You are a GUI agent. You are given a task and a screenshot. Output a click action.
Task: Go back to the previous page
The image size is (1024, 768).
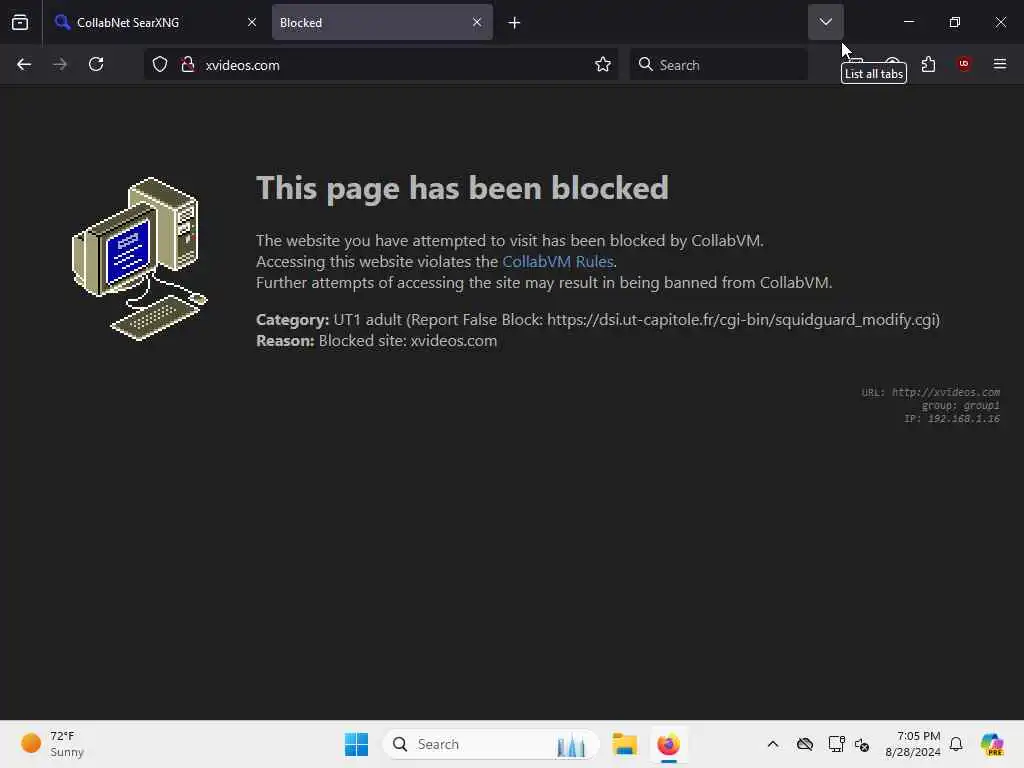click(24, 64)
